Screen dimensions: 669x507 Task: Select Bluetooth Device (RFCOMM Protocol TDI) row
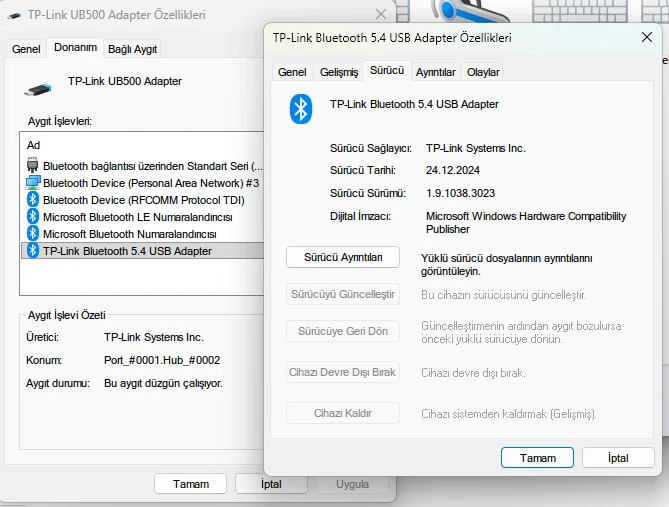(143, 200)
